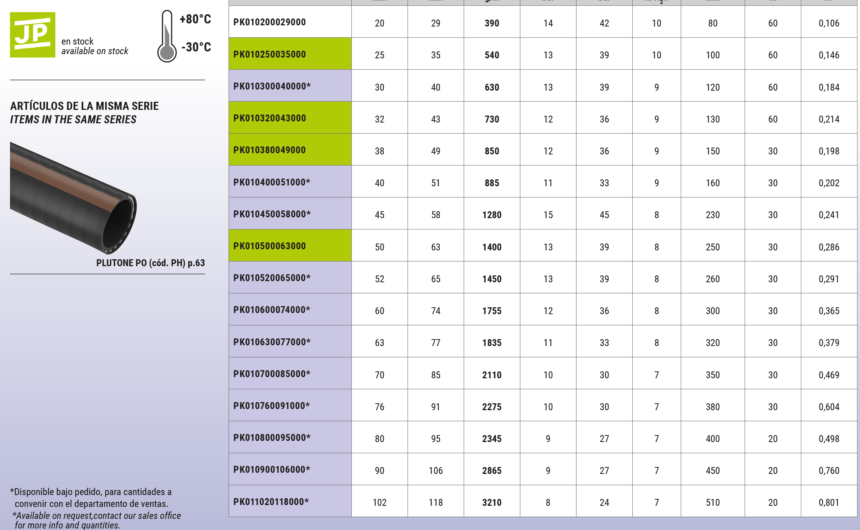The width and height of the screenshot is (860, 530).
Task: Choose in-stock article PK010380049000
Action: pos(269,150)
